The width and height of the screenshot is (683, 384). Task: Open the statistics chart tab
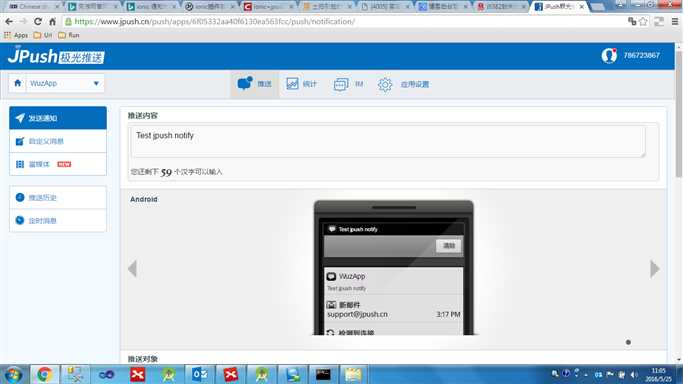tap(301, 84)
